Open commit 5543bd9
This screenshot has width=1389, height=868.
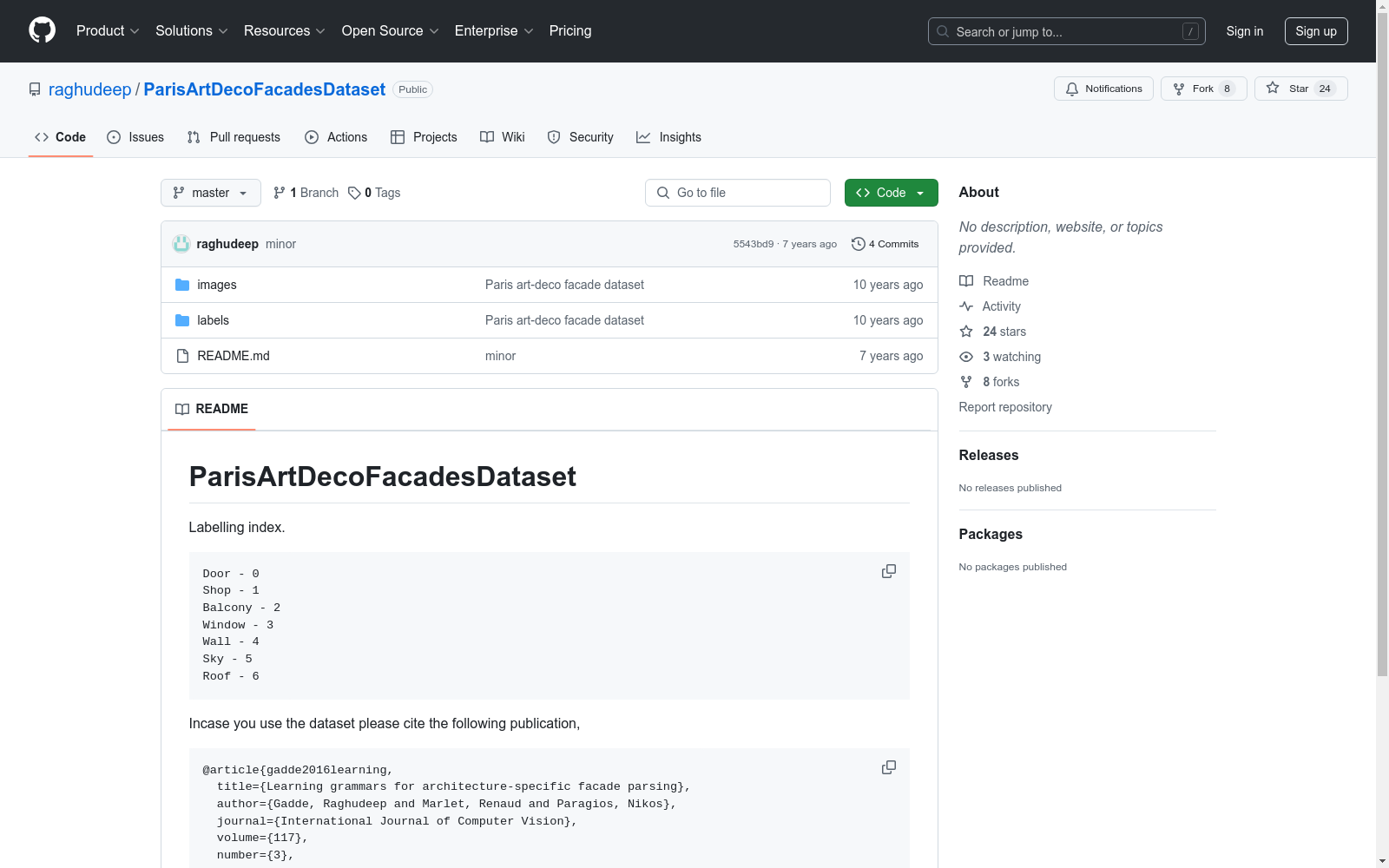[754, 244]
